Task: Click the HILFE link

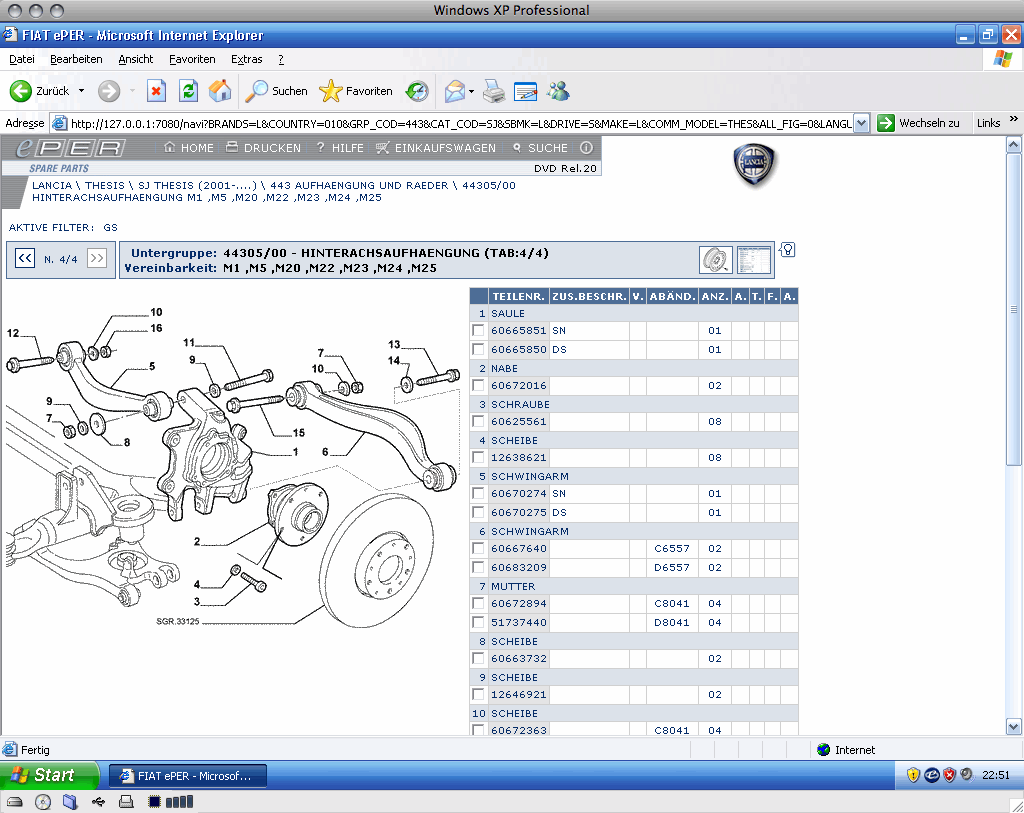Action: tap(340, 148)
